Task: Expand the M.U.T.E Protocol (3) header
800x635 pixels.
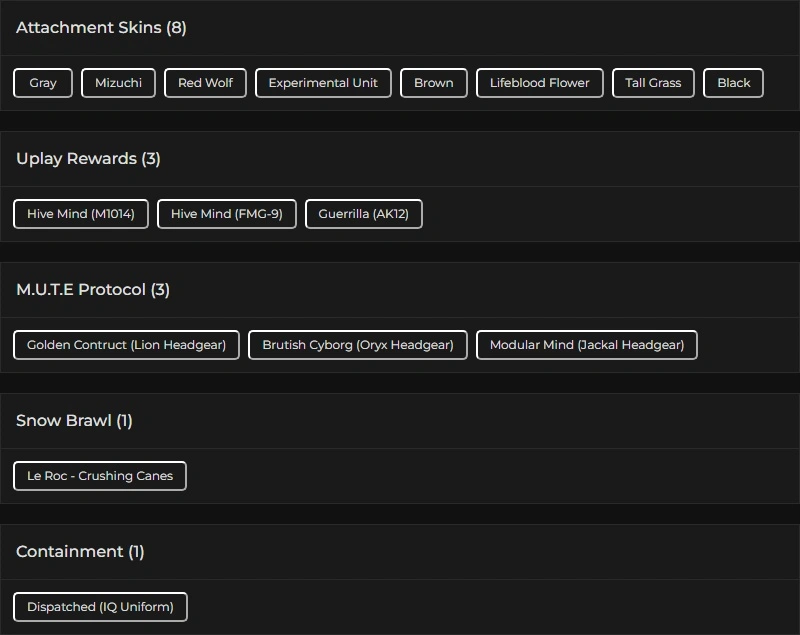Action: [x=93, y=290]
